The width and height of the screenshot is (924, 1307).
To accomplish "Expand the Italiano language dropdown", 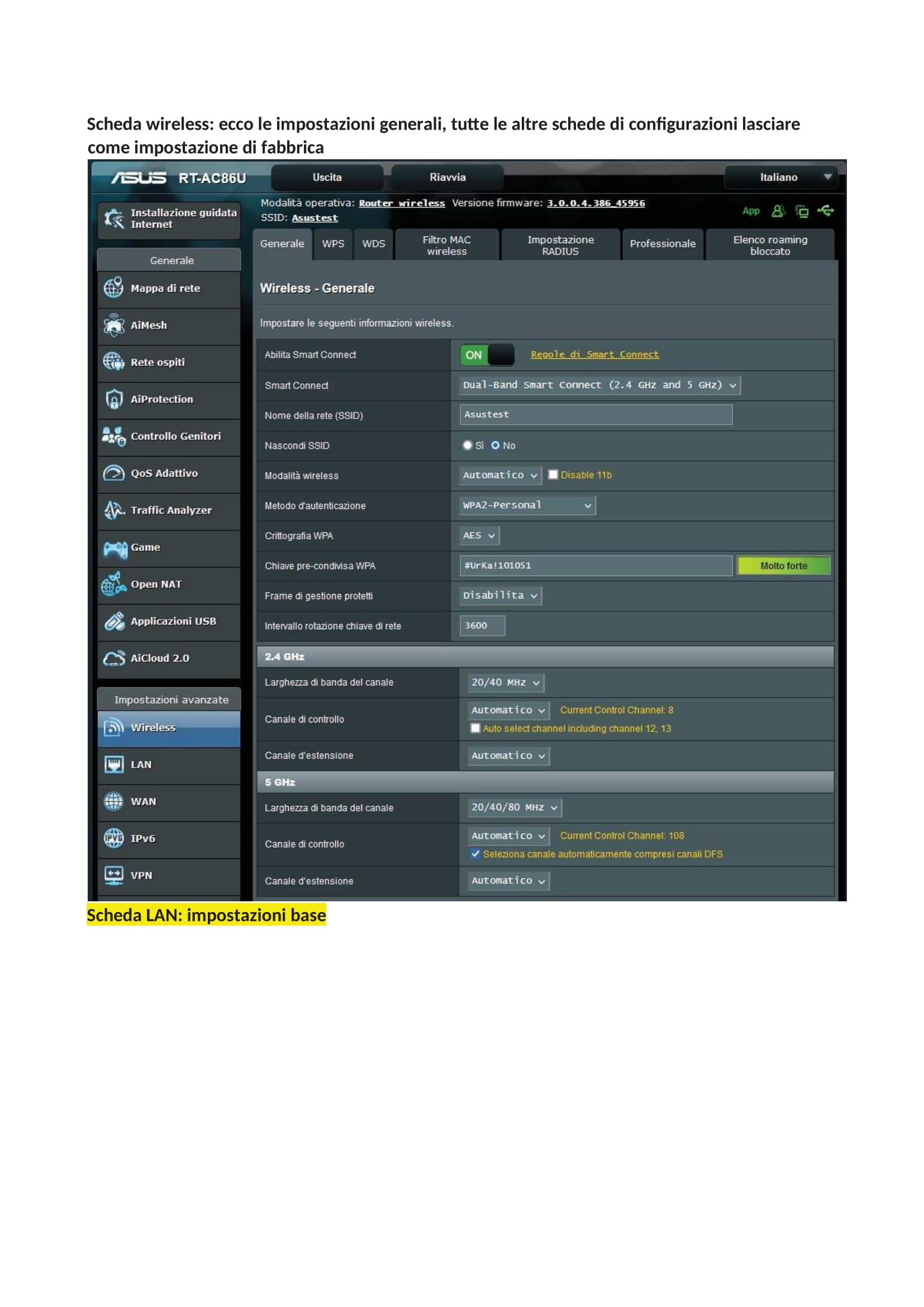I will click(x=784, y=178).
